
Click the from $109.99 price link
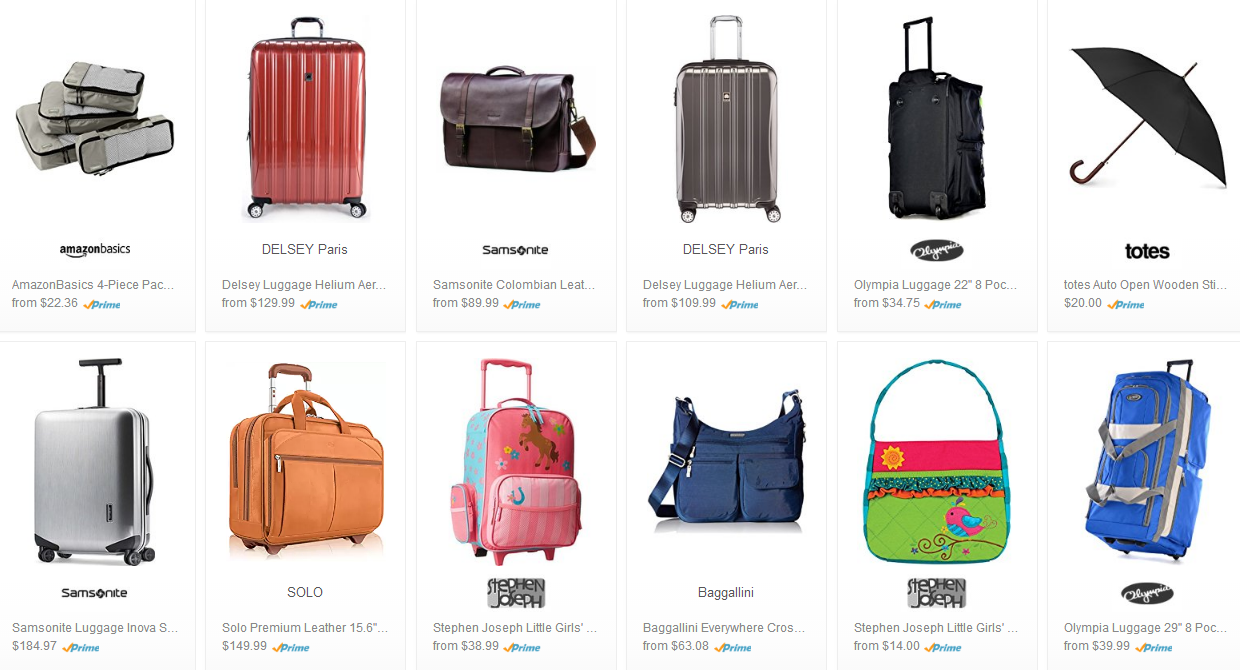tap(680, 303)
